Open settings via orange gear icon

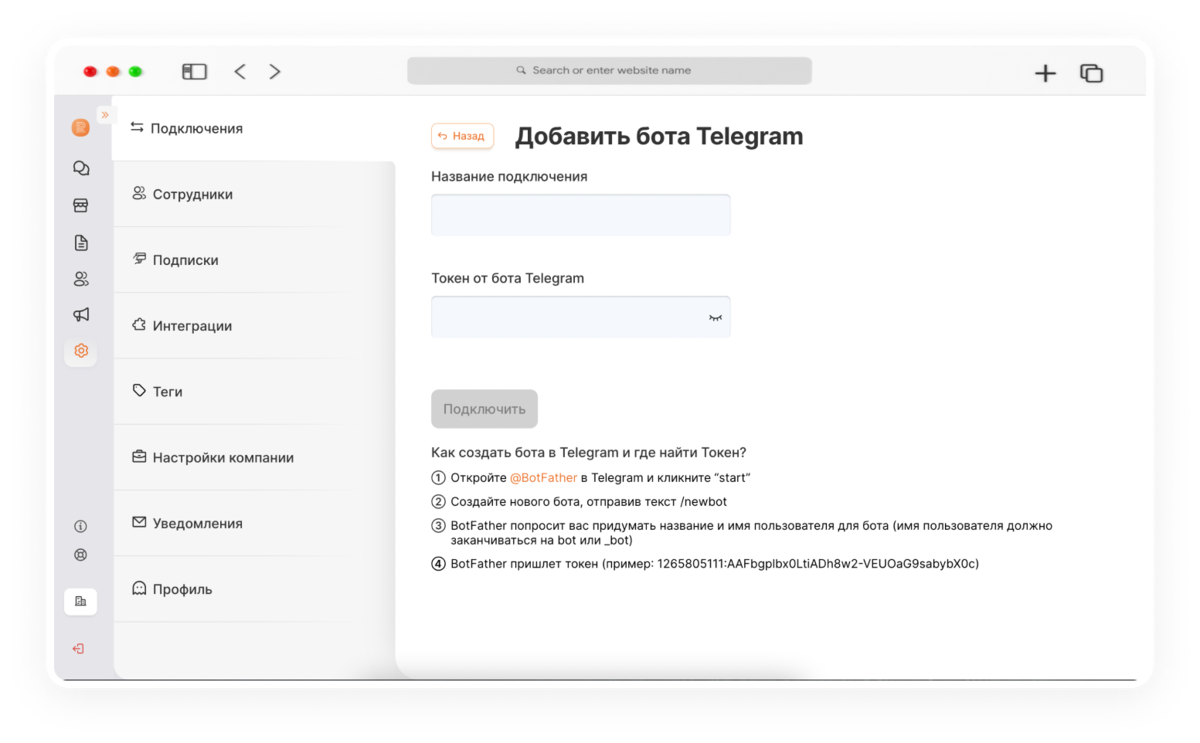pos(81,351)
